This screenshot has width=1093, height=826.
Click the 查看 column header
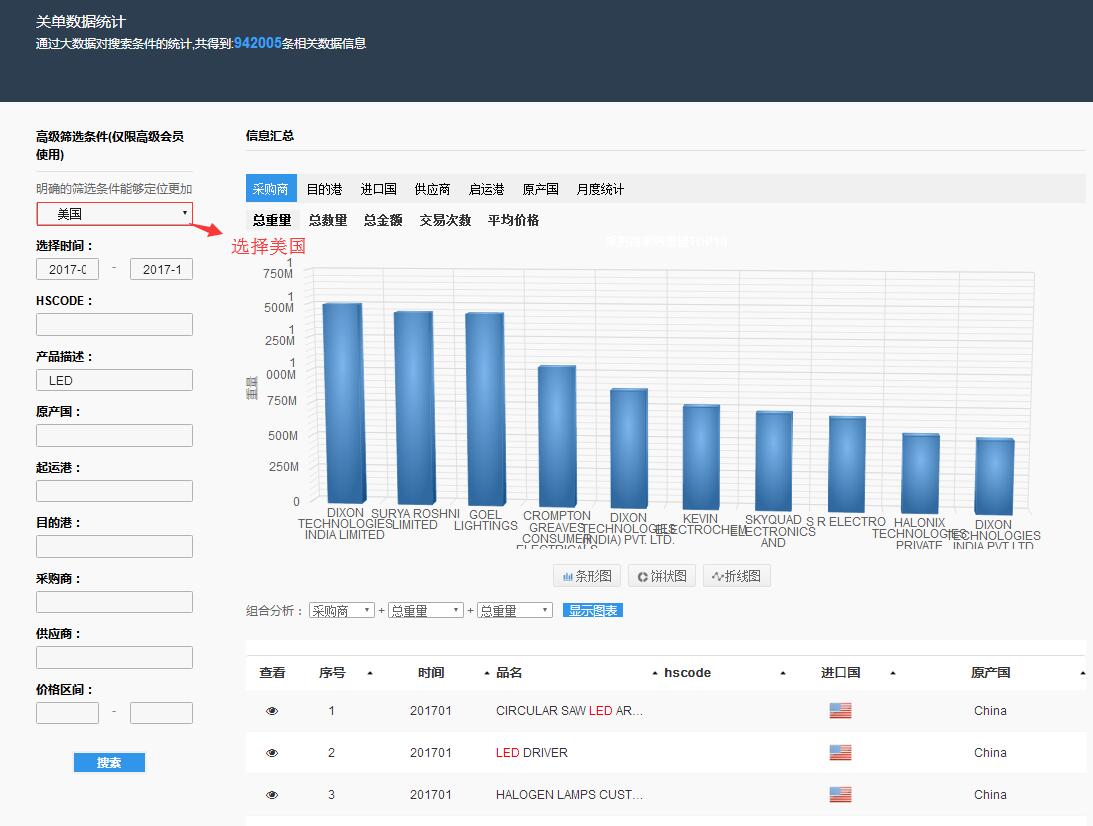coord(273,673)
